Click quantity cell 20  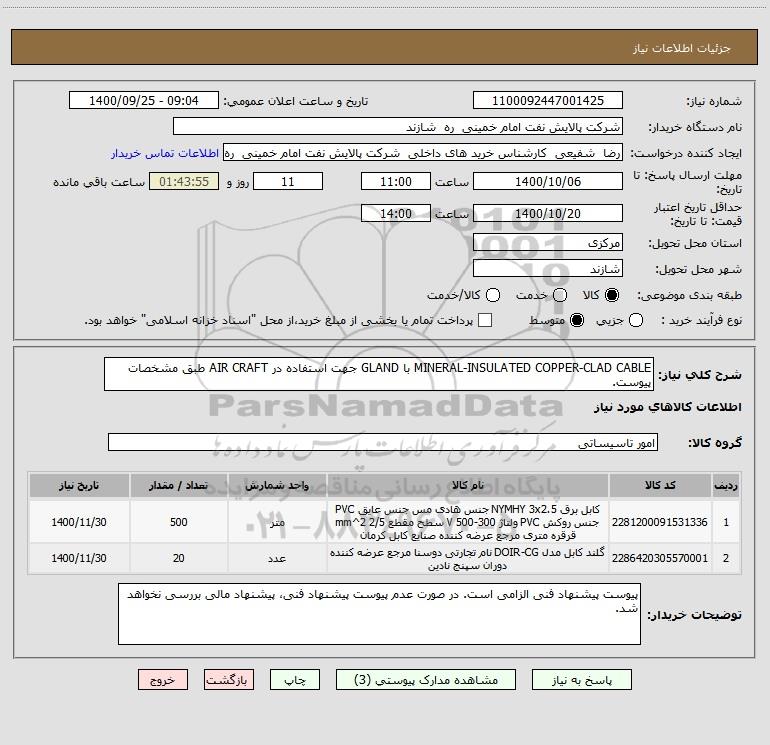tap(179, 558)
